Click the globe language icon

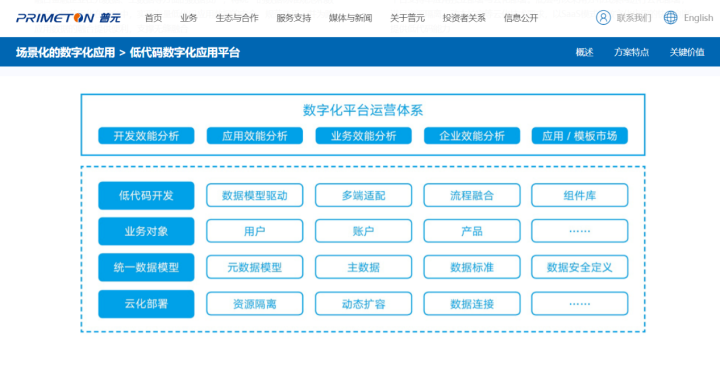(x=670, y=18)
